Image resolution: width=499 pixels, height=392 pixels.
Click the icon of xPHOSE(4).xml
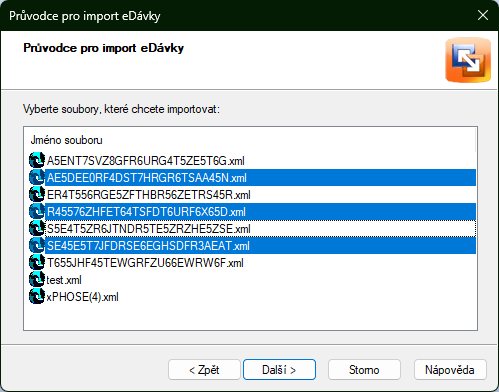point(37,296)
